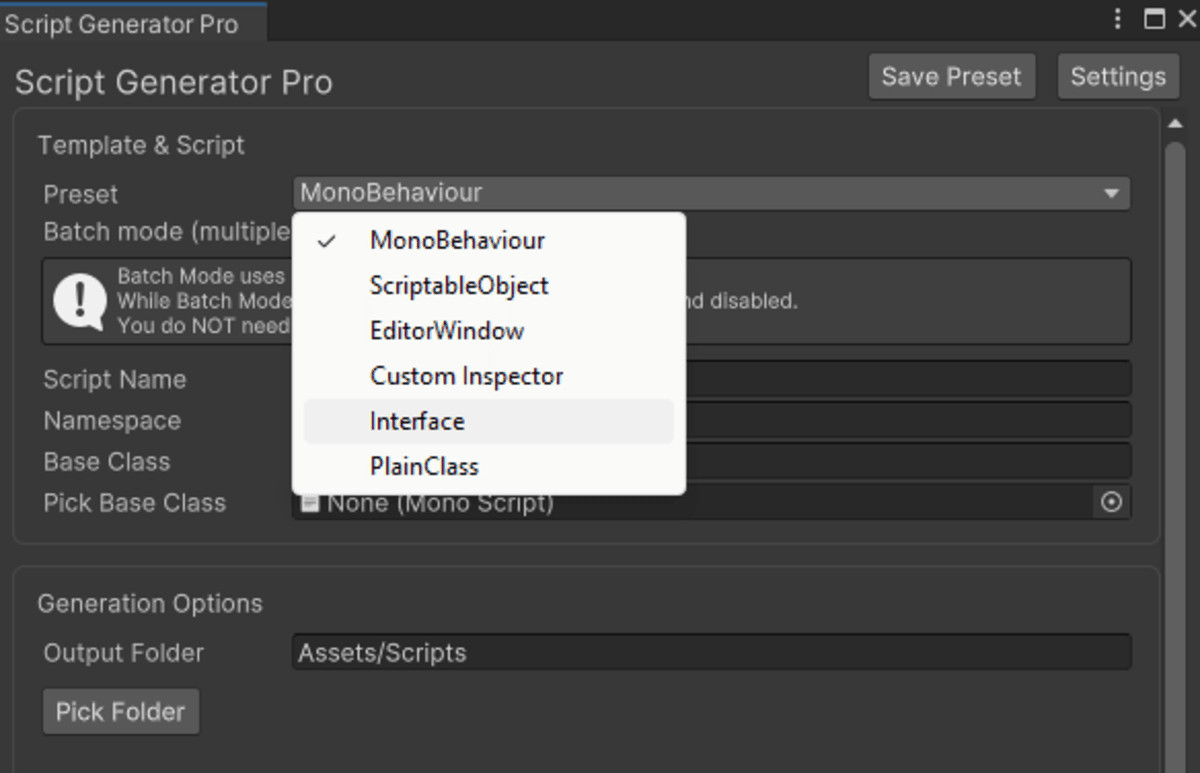Click the Pick Folder button
The width and height of the screenshot is (1200, 773).
click(x=120, y=711)
